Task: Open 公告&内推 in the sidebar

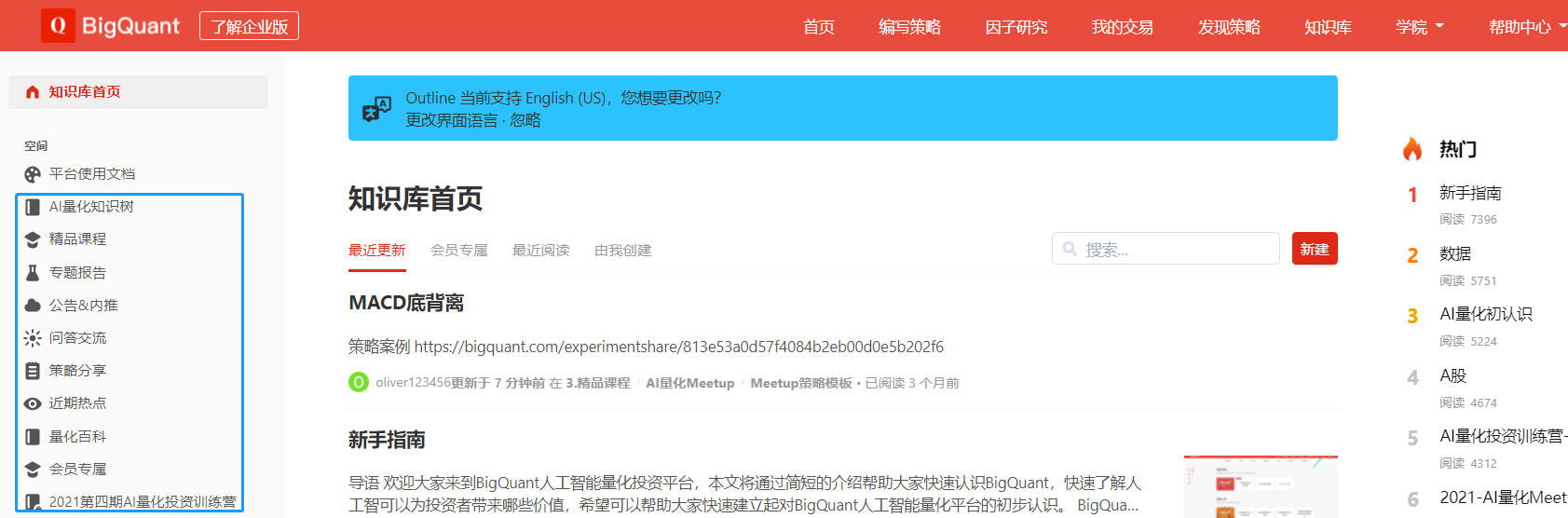Action: tap(84, 306)
